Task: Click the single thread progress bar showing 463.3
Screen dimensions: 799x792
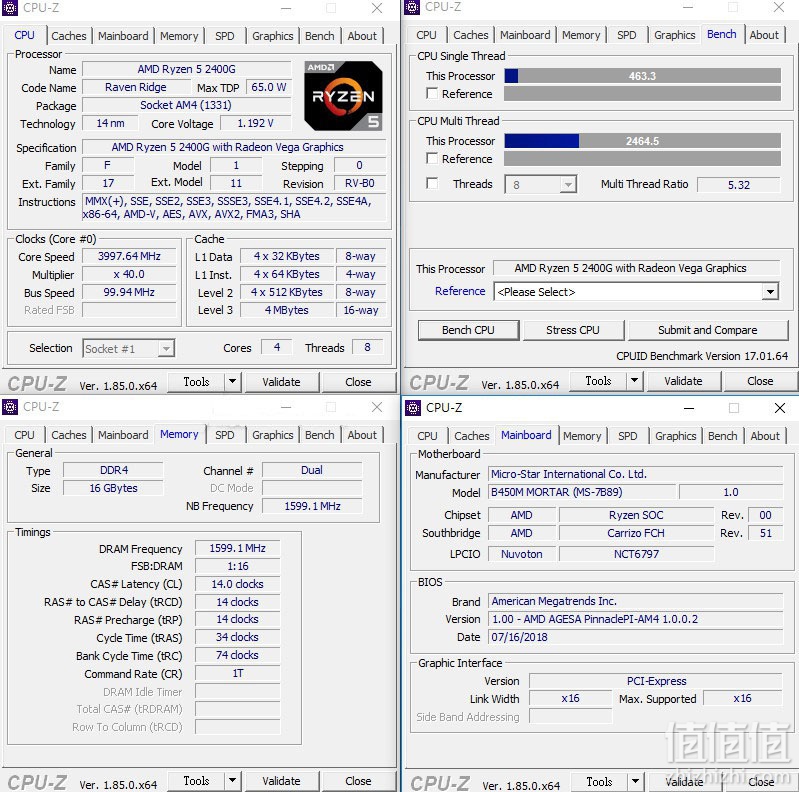Action: (x=643, y=76)
